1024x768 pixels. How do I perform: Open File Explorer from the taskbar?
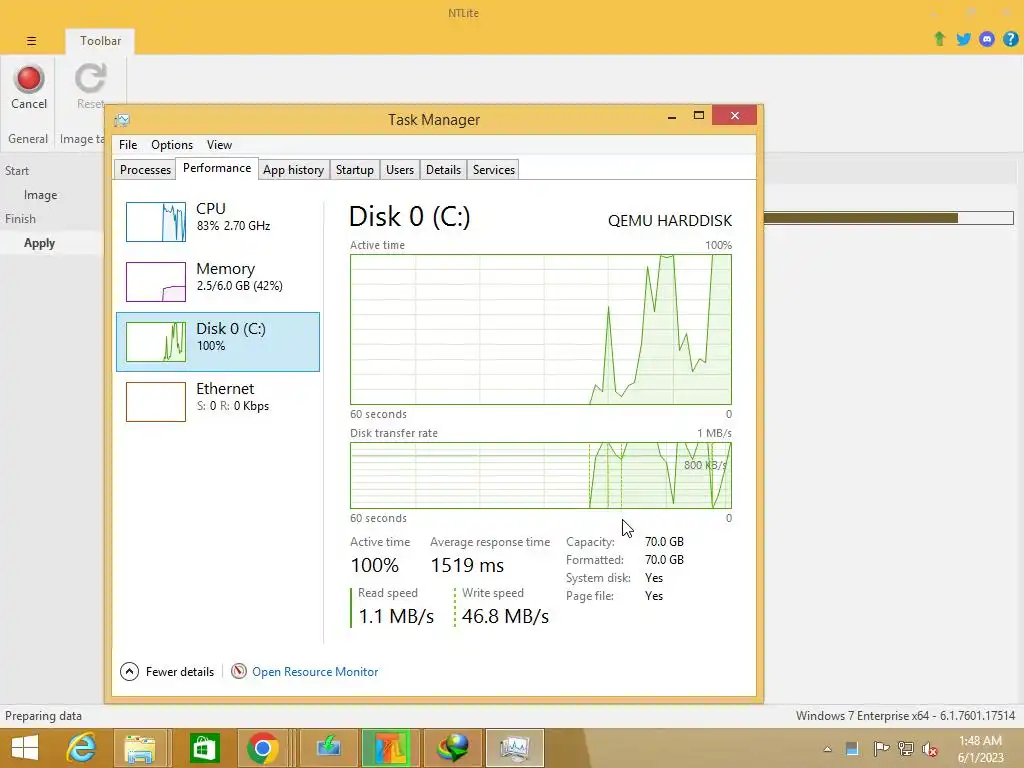(x=140, y=748)
